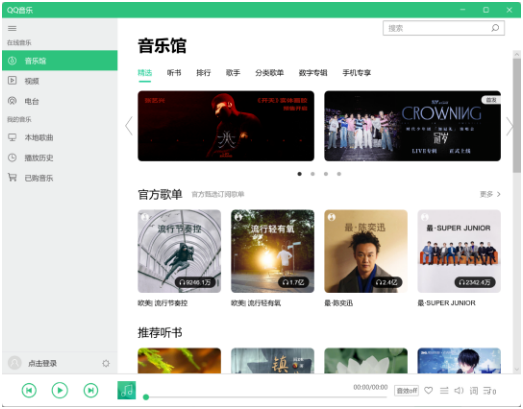Open 已购音乐 purchased music
Image resolution: width=523 pixels, height=409 pixels.
point(60,178)
